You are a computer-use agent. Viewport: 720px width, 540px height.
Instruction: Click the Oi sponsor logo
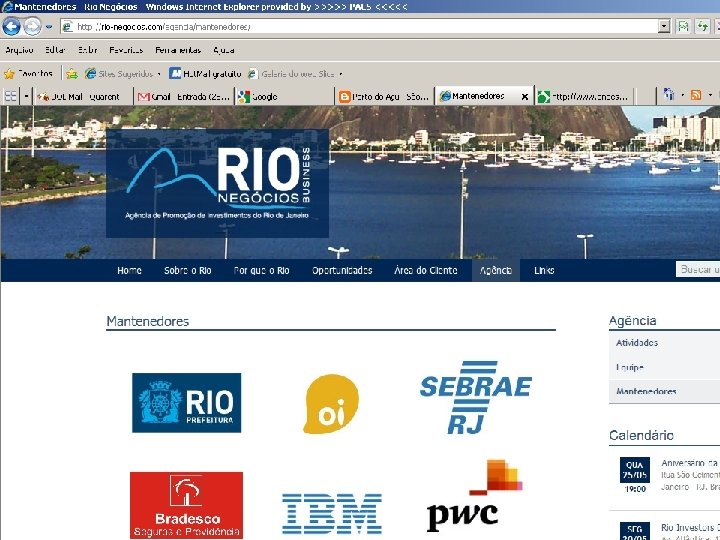pyautogui.click(x=331, y=404)
